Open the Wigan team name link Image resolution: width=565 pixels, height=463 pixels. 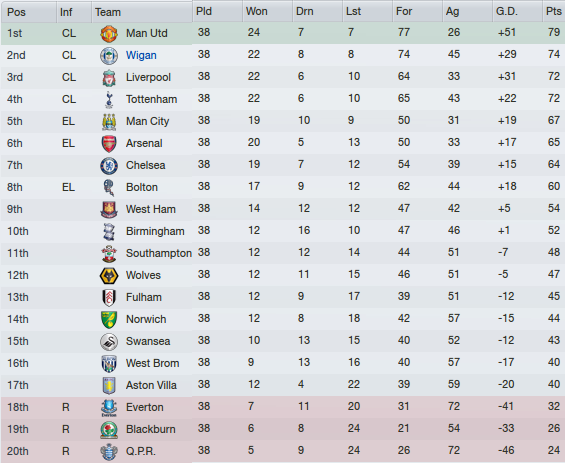(141, 55)
